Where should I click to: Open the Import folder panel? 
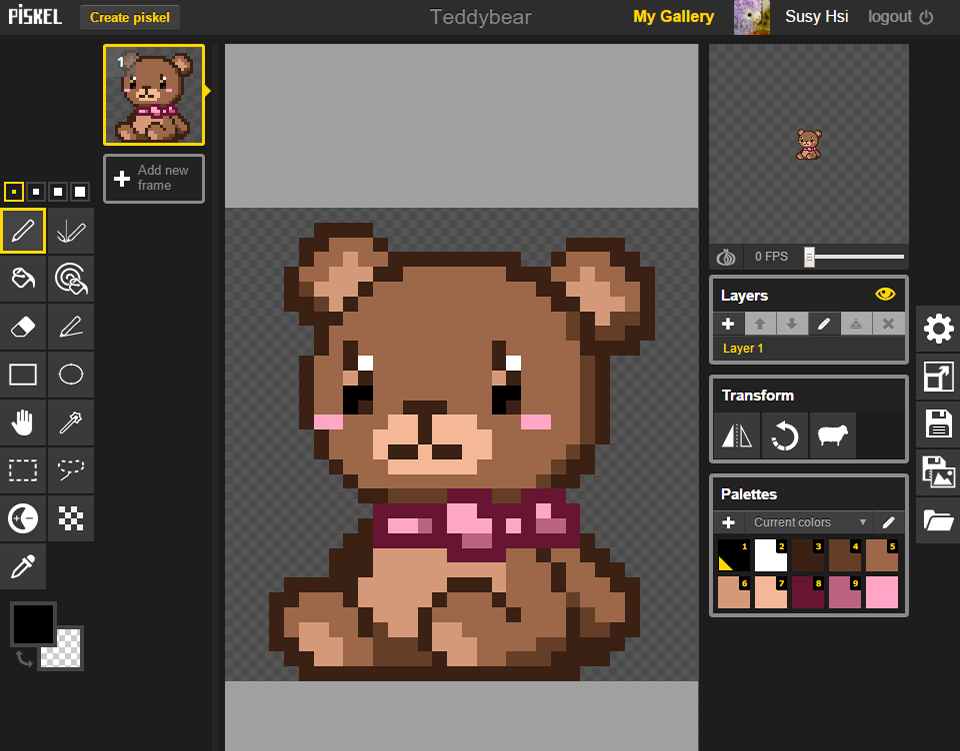[938, 520]
